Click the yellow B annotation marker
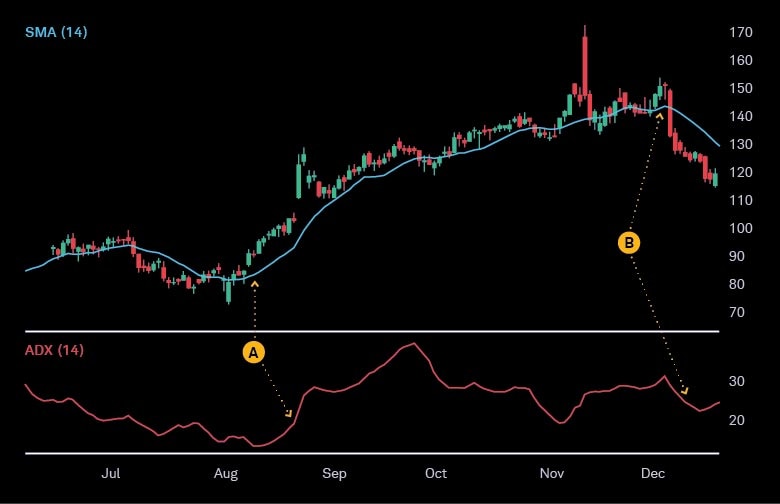 pos(629,243)
